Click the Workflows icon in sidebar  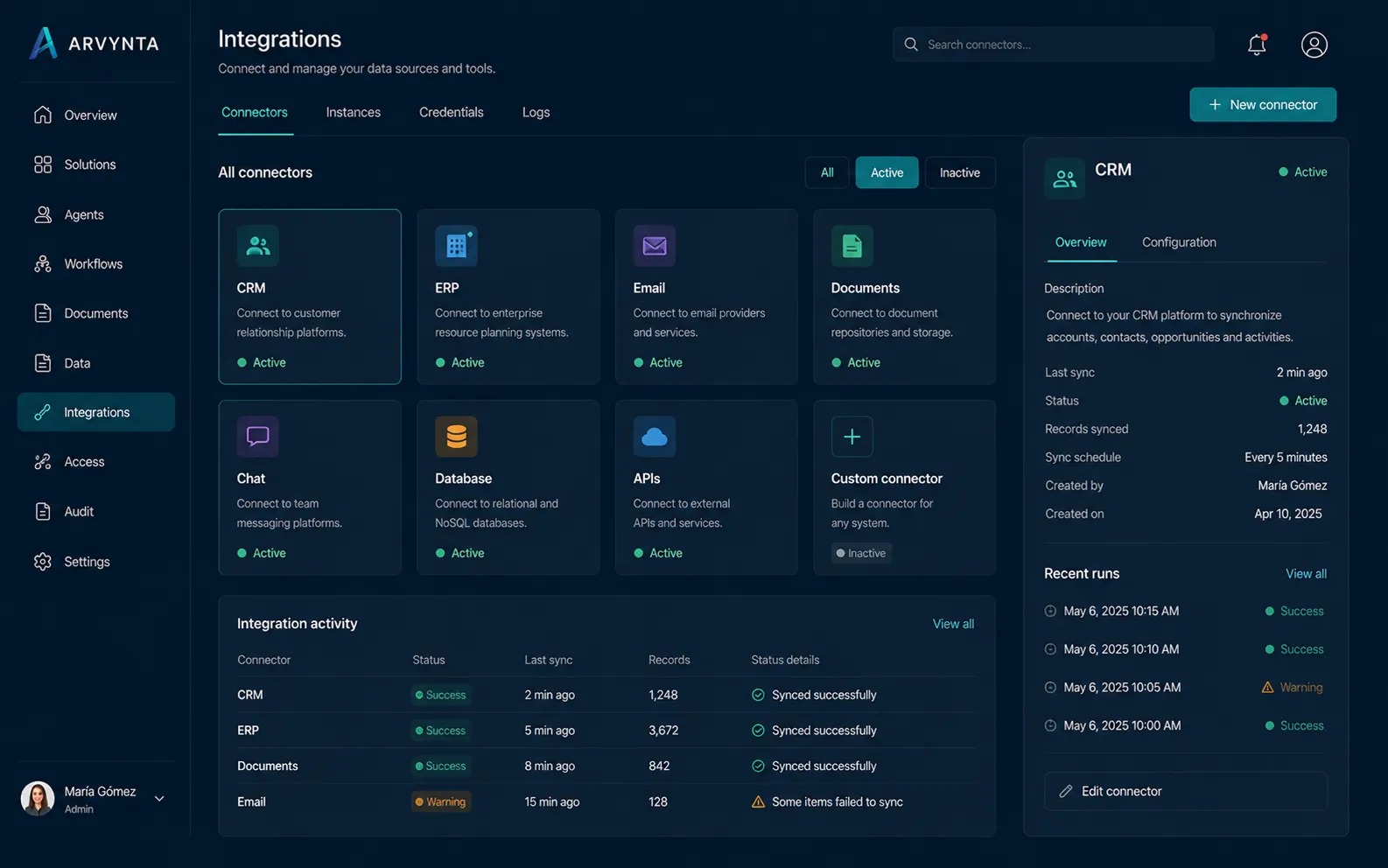[43, 264]
